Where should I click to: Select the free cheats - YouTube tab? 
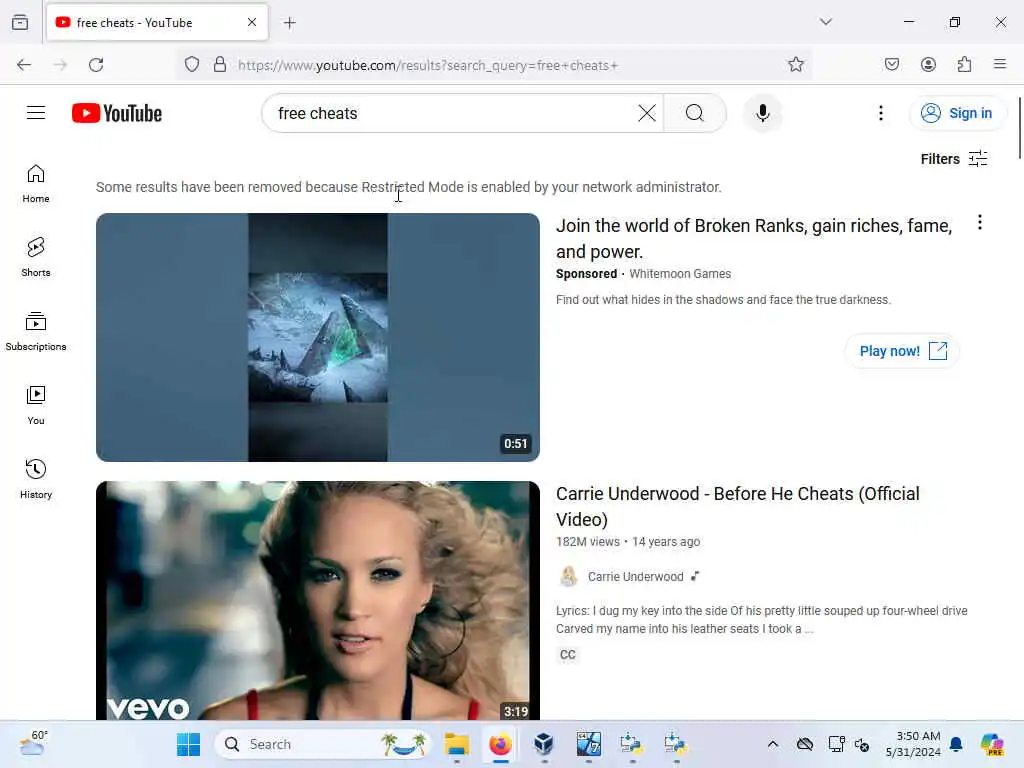coord(157,22)
